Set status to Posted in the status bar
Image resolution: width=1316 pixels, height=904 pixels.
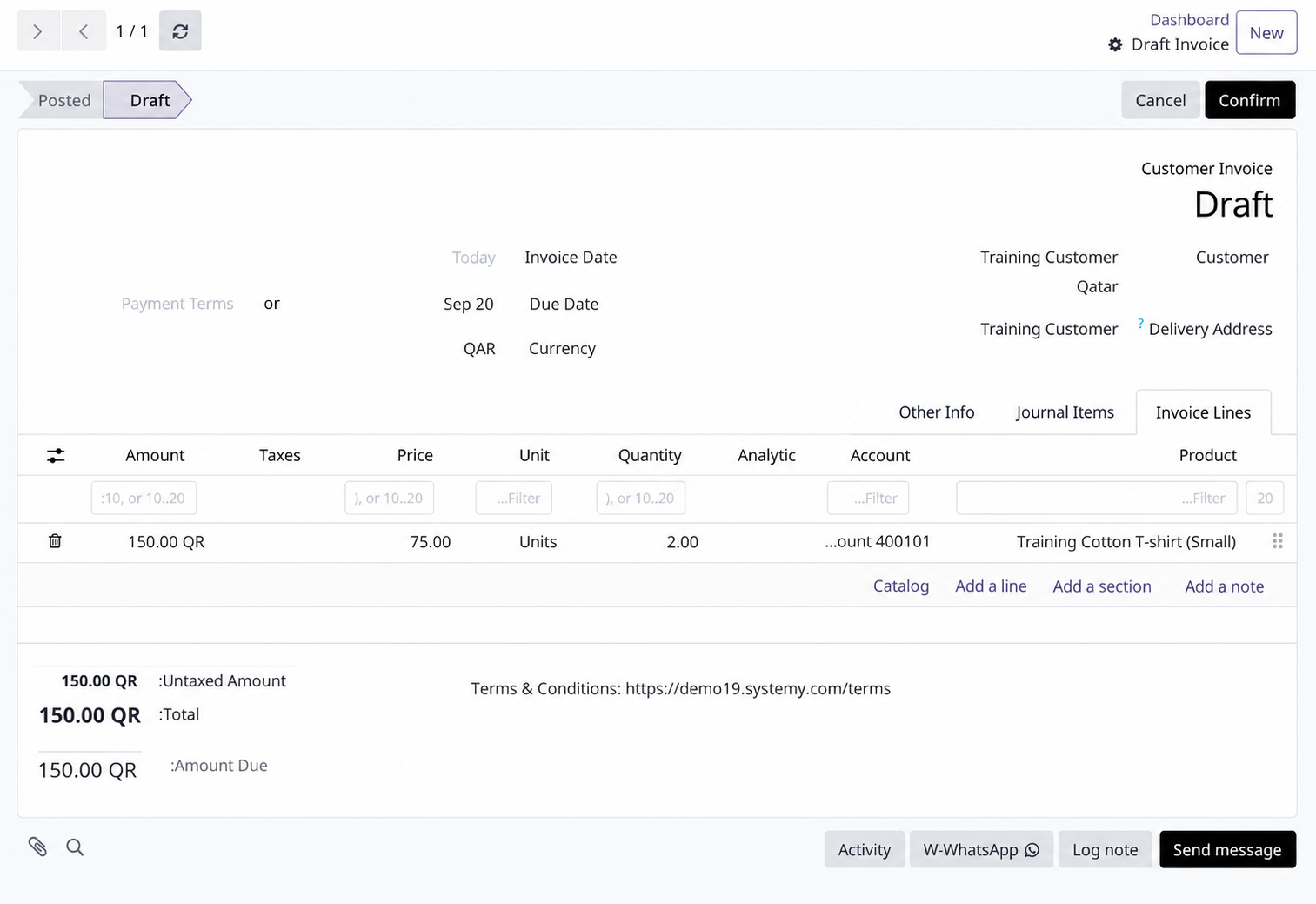[63, 100]
